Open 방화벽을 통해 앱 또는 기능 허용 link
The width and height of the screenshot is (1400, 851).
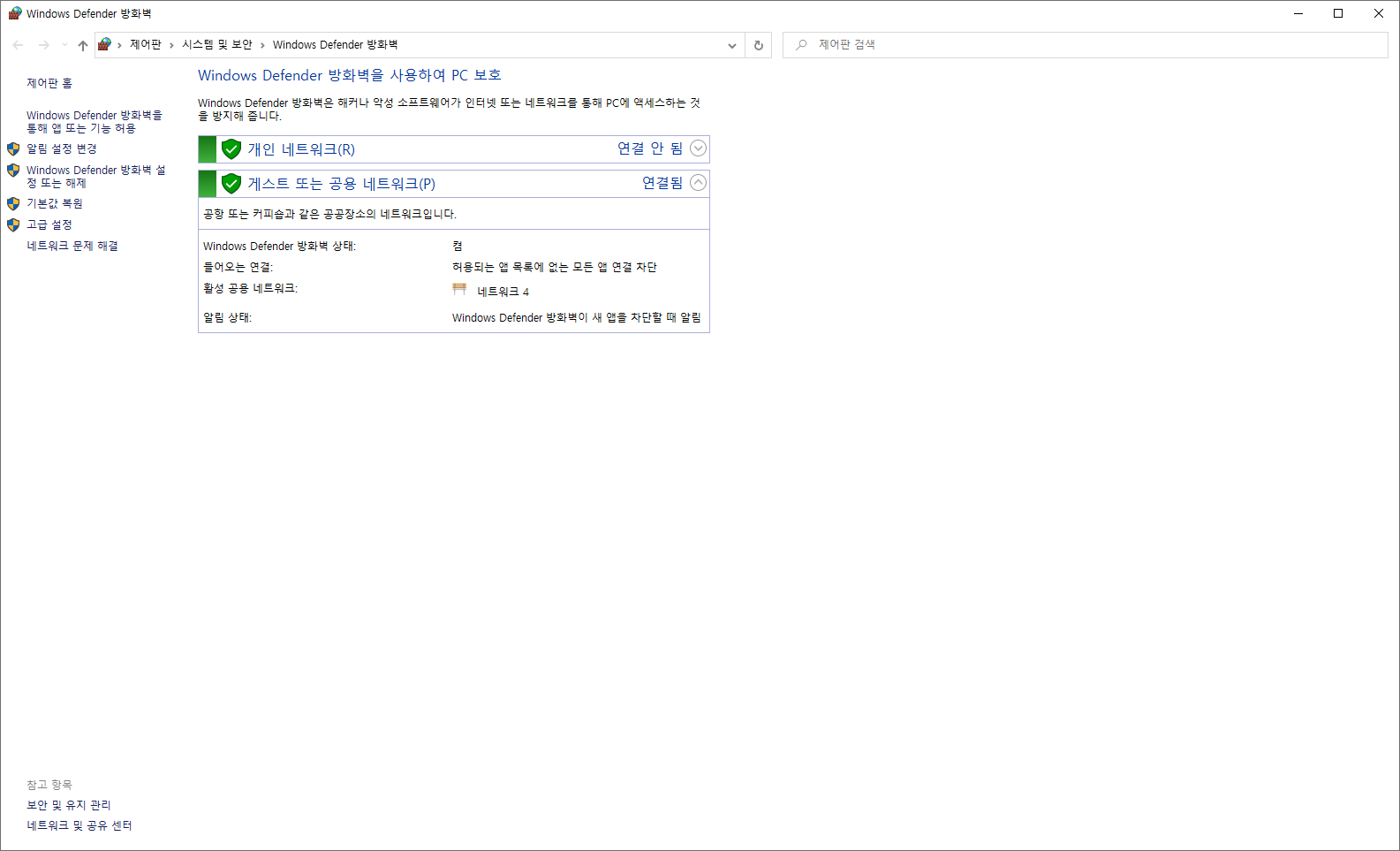[x=95, y=122]
